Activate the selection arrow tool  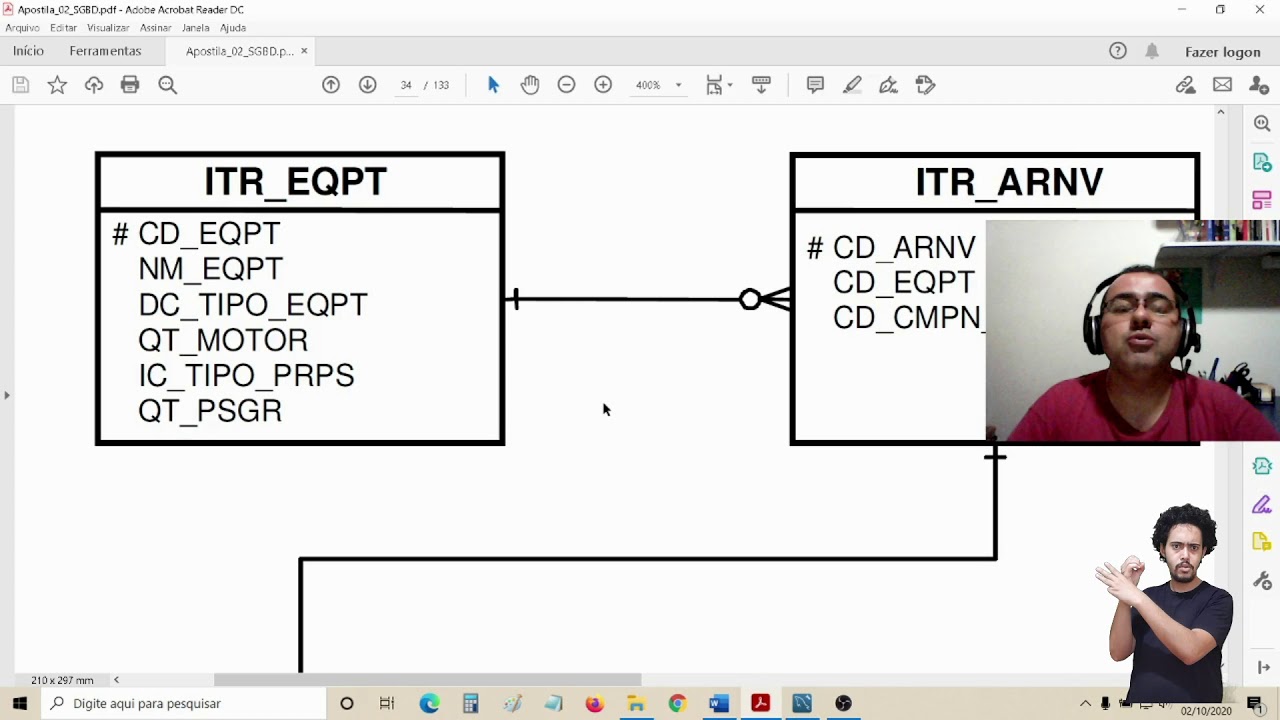[x=493, y=85]
